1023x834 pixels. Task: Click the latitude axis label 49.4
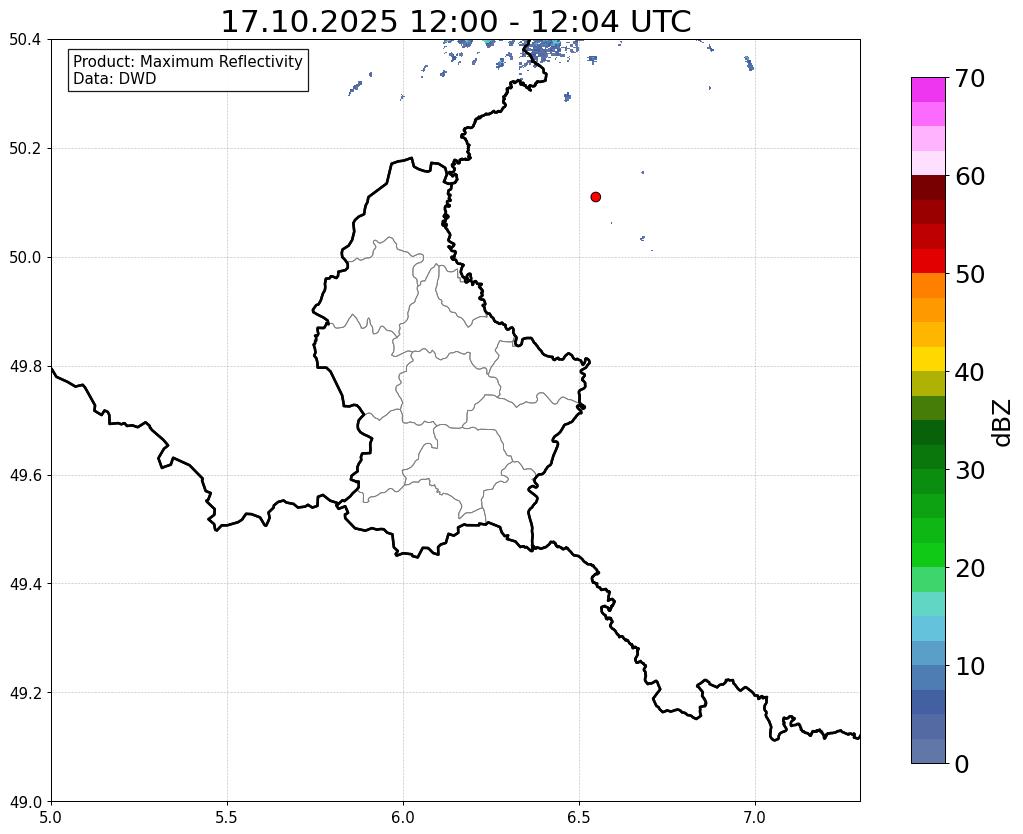pos(25,584)
